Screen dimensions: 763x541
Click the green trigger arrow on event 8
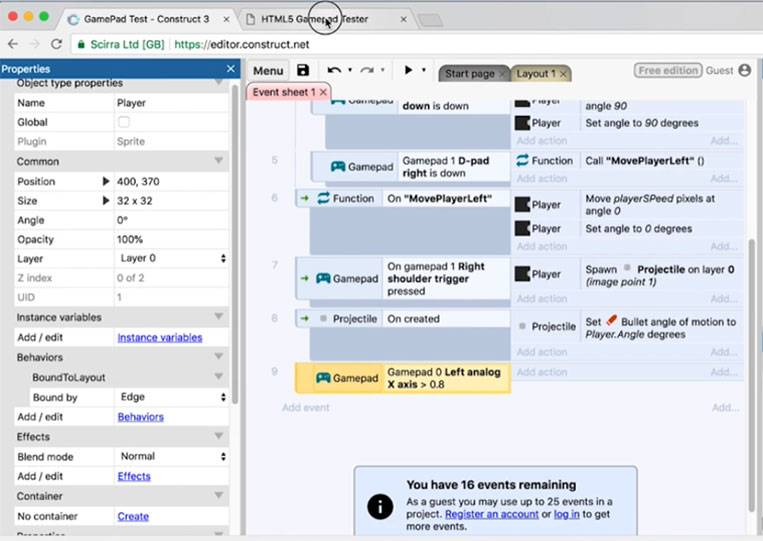tap(305, 319)
